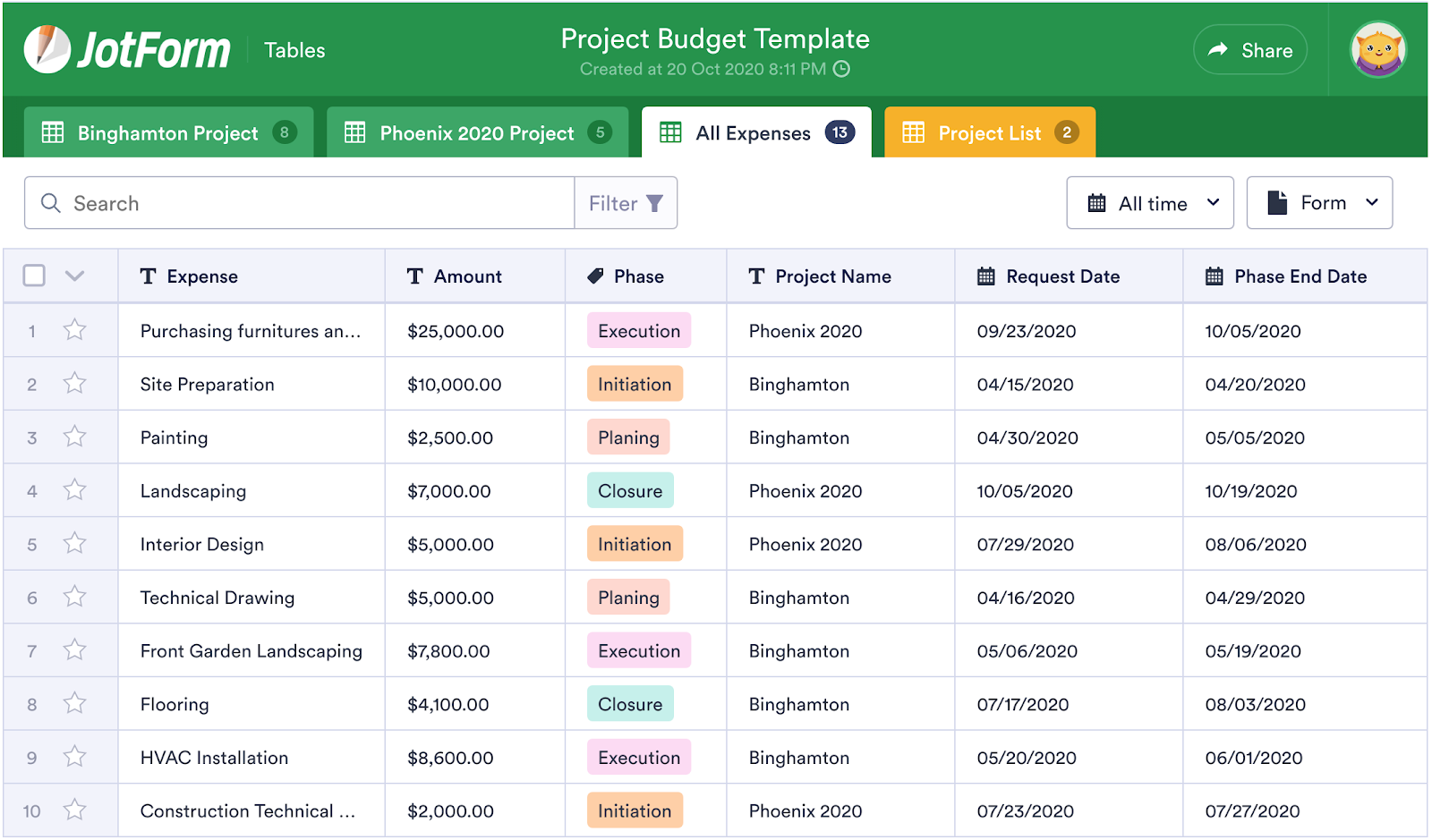
Task: Click the clock icon beside creation date
Action: pyautogui.click(x=841, y=69)
